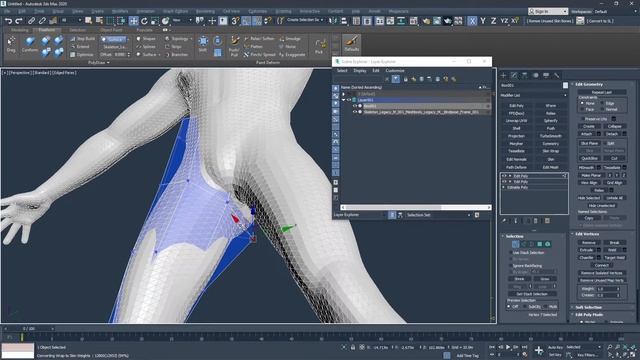Select the None constraint radio button
This screenshot has height=360, width=640.
pos(582,103)
